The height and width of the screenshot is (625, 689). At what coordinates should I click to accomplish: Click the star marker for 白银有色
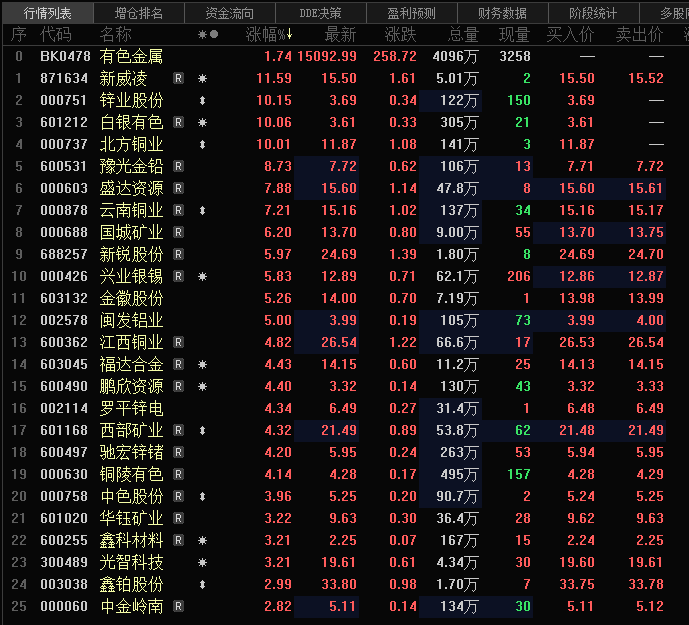click(202, 122)
